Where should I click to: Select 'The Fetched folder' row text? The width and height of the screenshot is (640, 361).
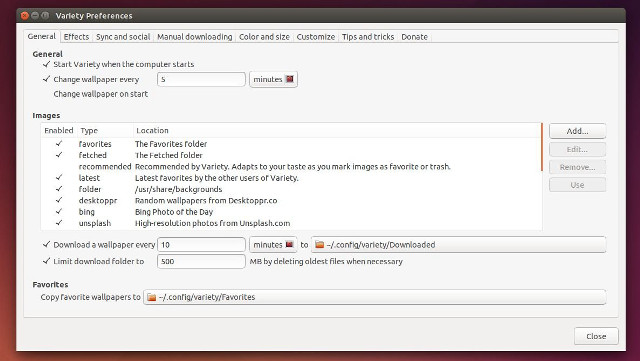pos(169,155)
